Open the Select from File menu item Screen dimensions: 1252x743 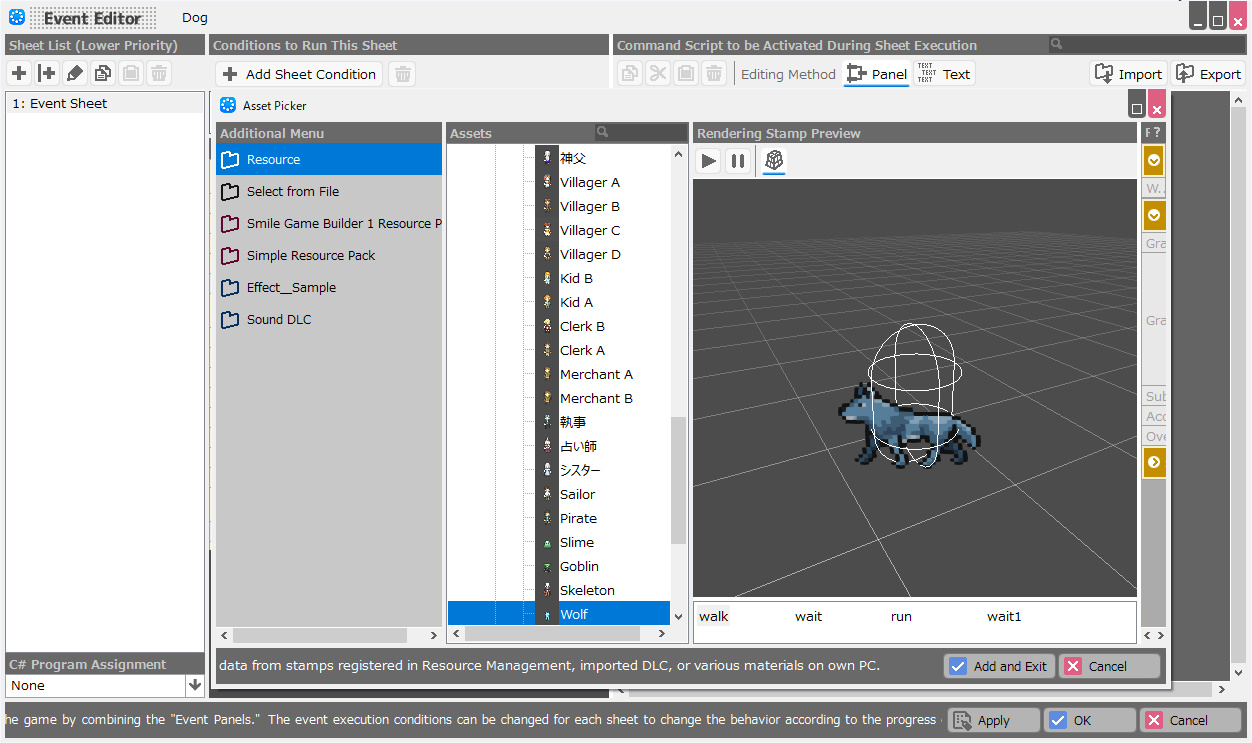point(293,191)
